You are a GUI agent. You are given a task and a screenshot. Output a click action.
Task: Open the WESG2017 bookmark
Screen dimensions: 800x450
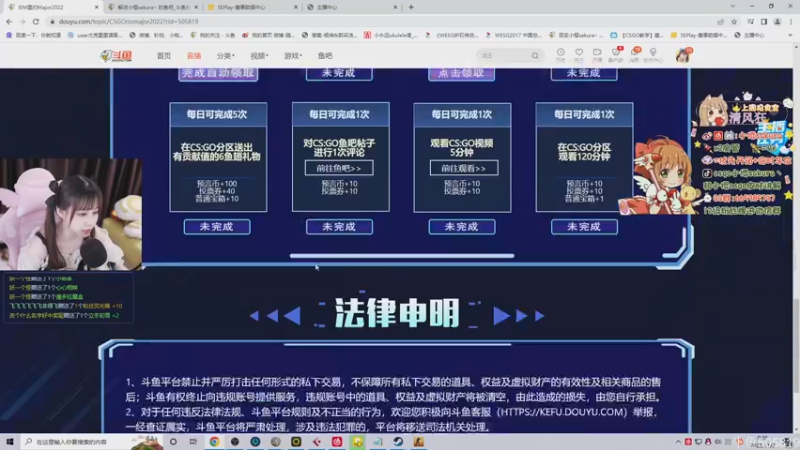click(514, 35)
